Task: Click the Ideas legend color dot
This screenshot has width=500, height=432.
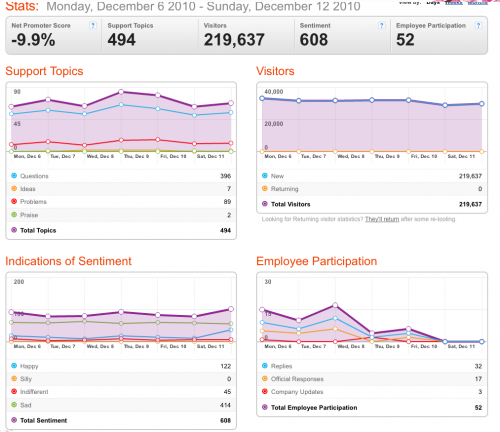Action: click(x=14, y=188)
